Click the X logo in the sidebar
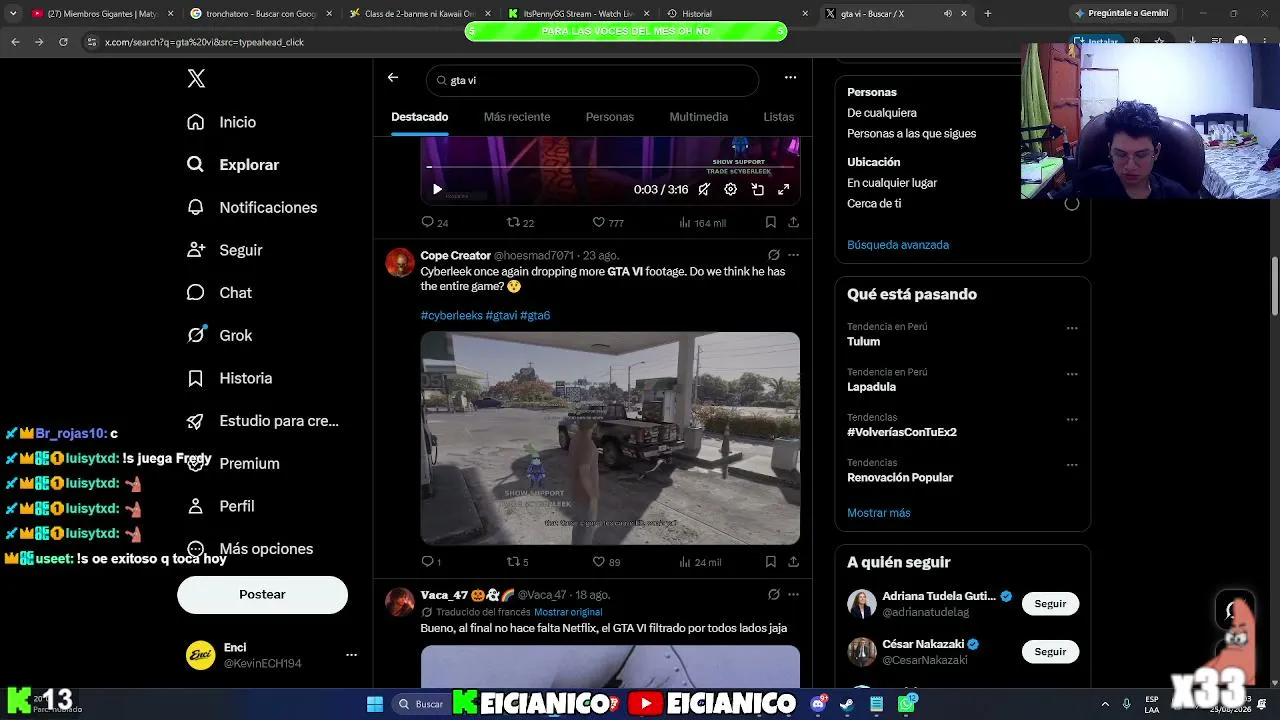Viewport: 1280px width, 720px height. click(x=196, y=79)
